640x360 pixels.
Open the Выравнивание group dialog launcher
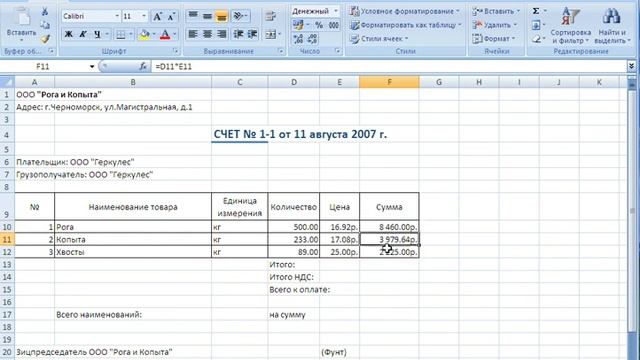pos(281,51)
